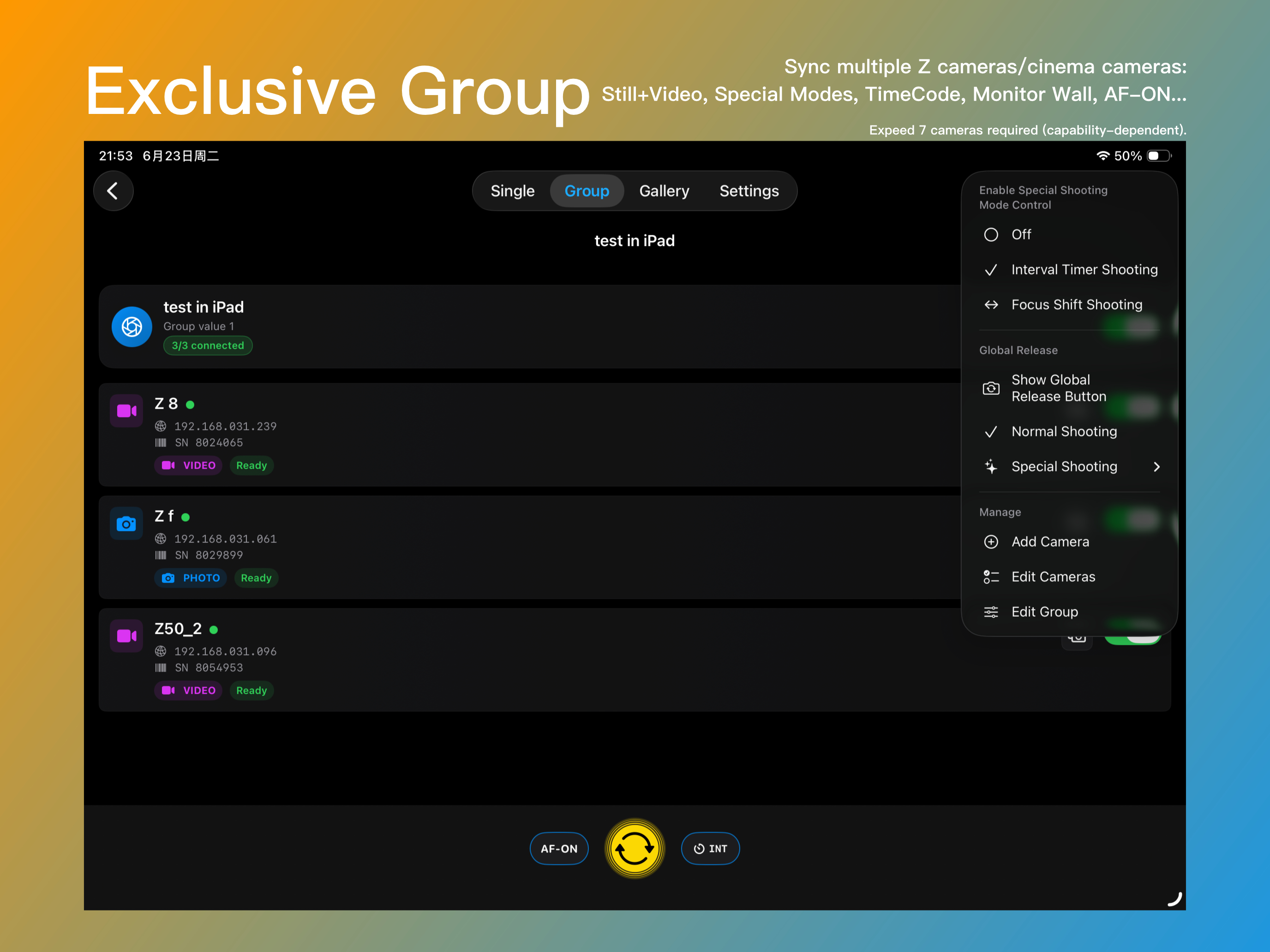The height and width of the screenshot is (952, 1270).
Task: Click the Z50_2 camera name
Action: 178,628
